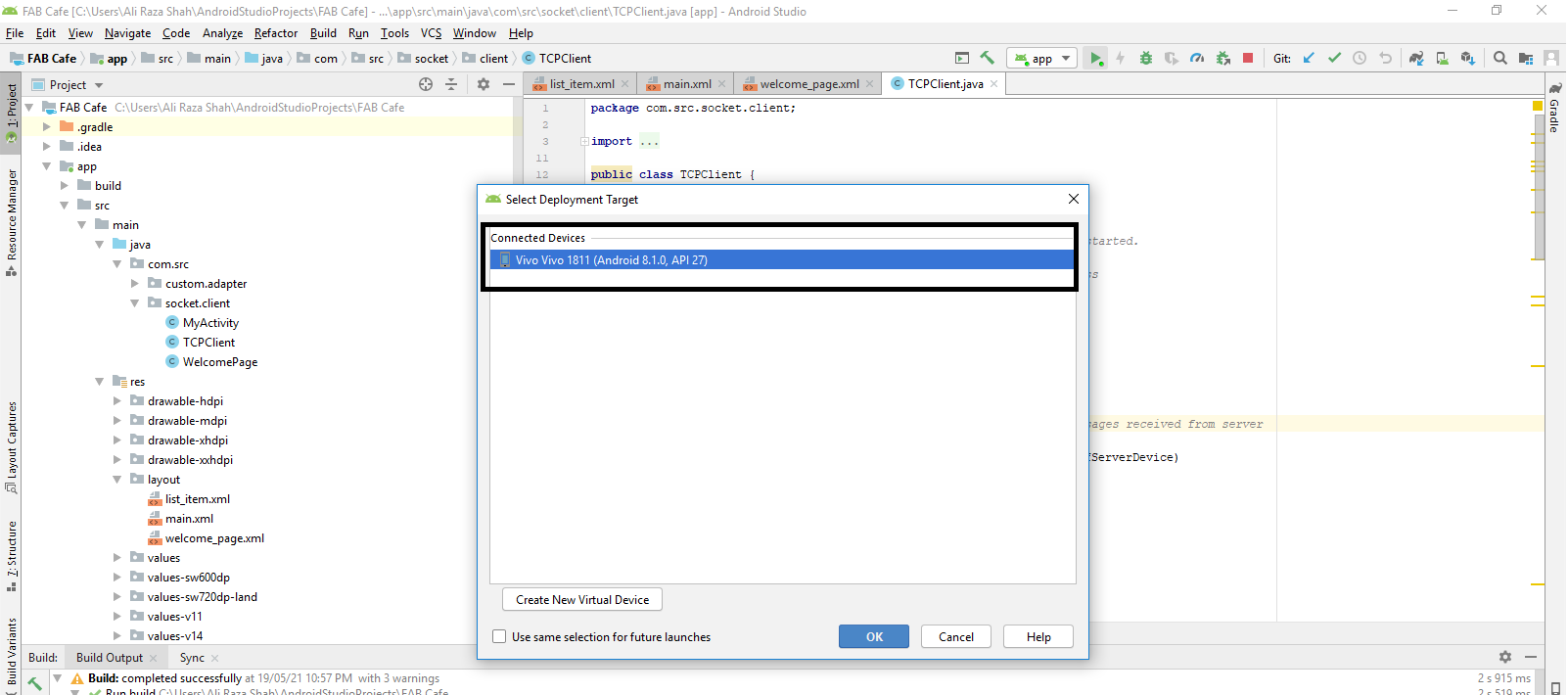Open the Profile app gauge icon
Viewport: 1568px width, 695px height.
click(x=1197, y=58)
